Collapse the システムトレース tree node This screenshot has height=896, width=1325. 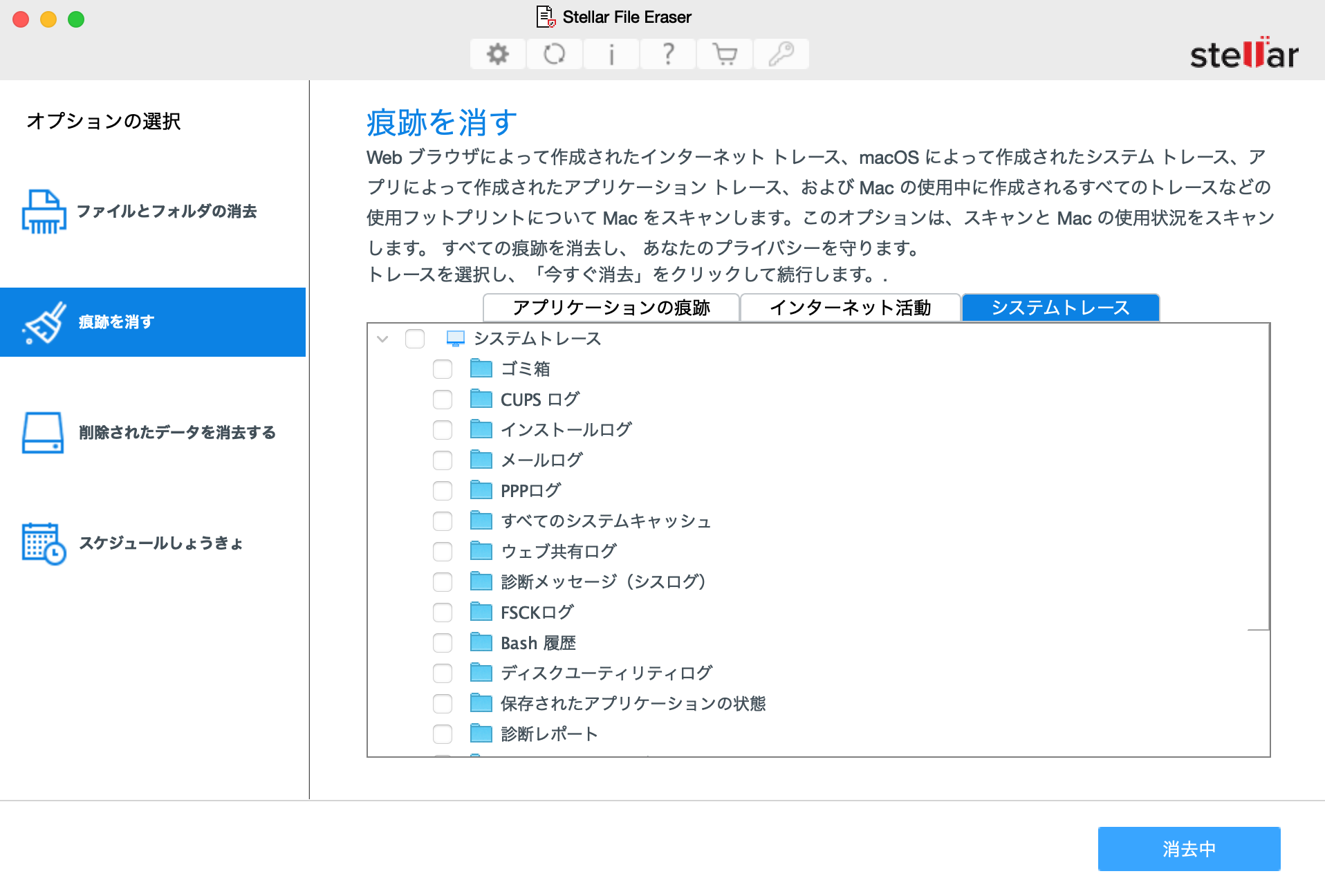pyautogui.click(x=382, y=339)
